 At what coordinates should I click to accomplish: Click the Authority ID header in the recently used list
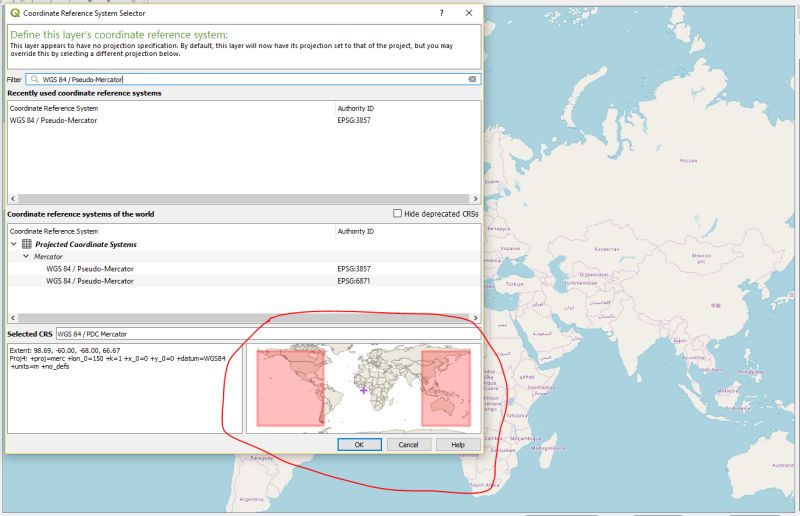(x=356, y=108)
